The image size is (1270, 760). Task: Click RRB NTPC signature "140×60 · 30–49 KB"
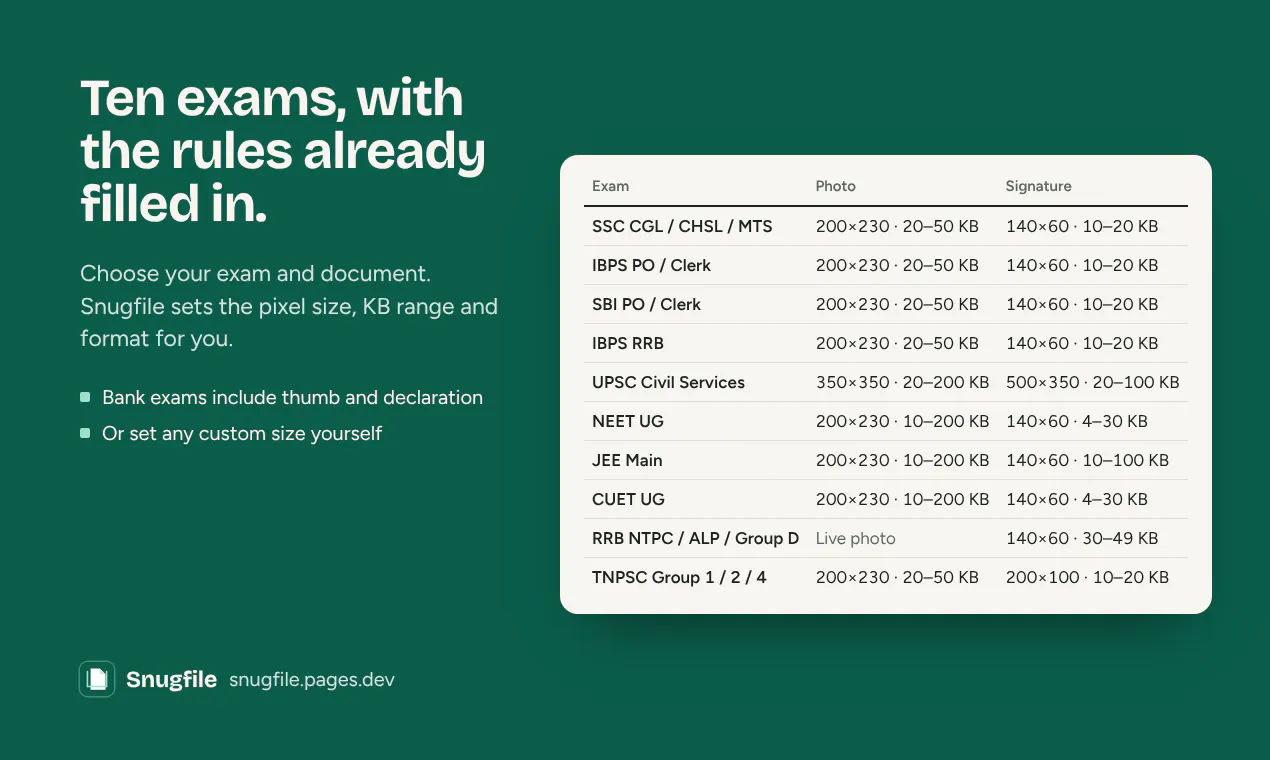tap(1082, 538)
